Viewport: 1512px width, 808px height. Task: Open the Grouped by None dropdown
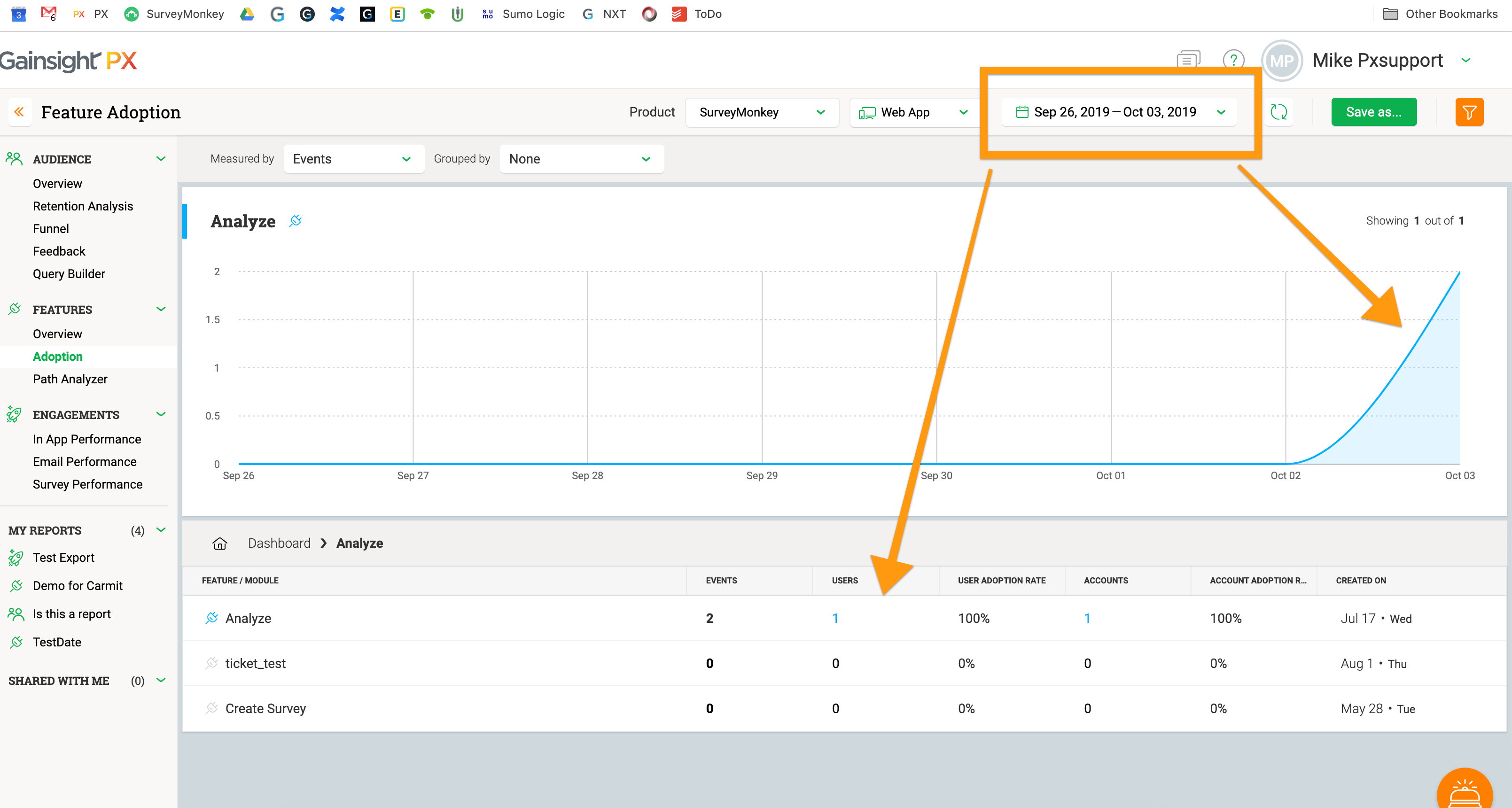[x=581, y=159]
